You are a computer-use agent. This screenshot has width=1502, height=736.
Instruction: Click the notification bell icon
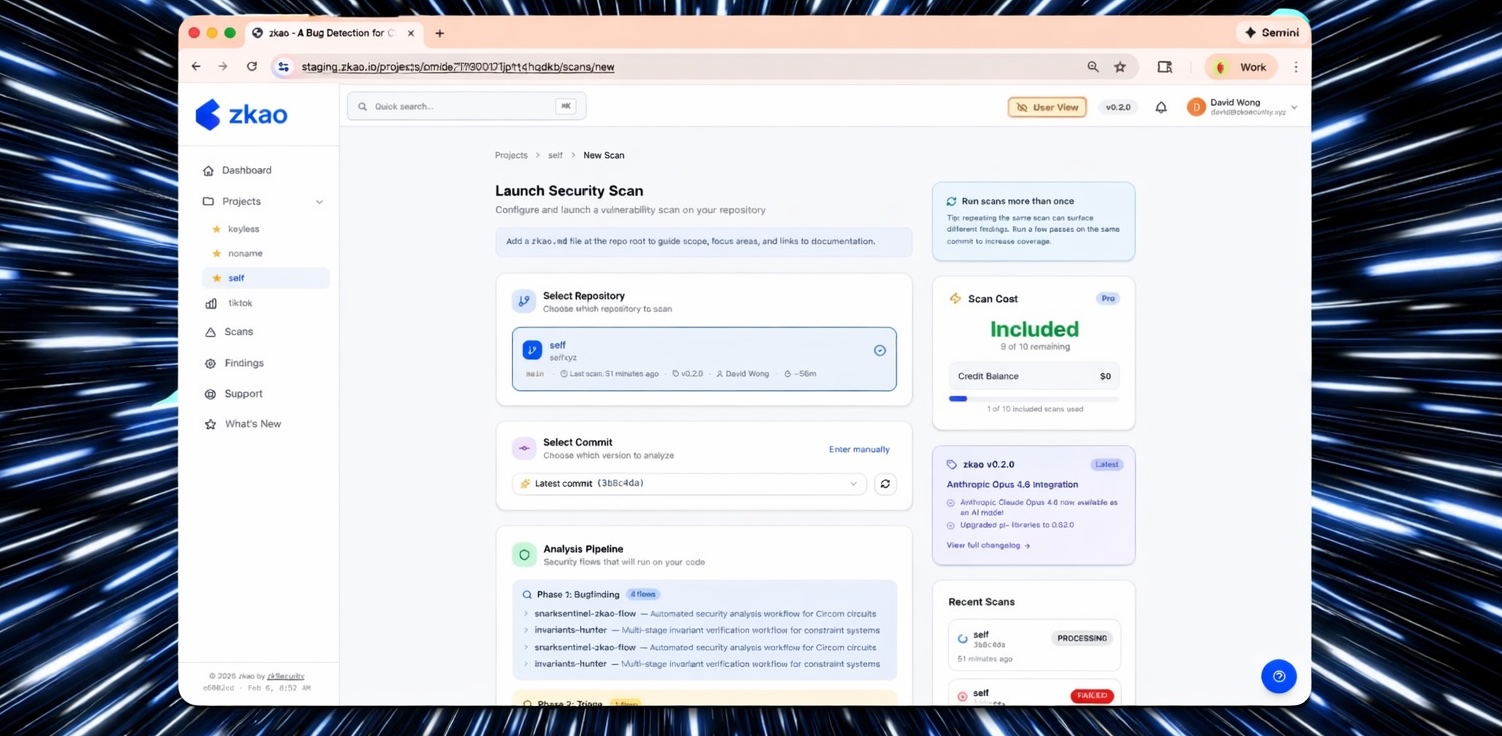click(1160, 107)
